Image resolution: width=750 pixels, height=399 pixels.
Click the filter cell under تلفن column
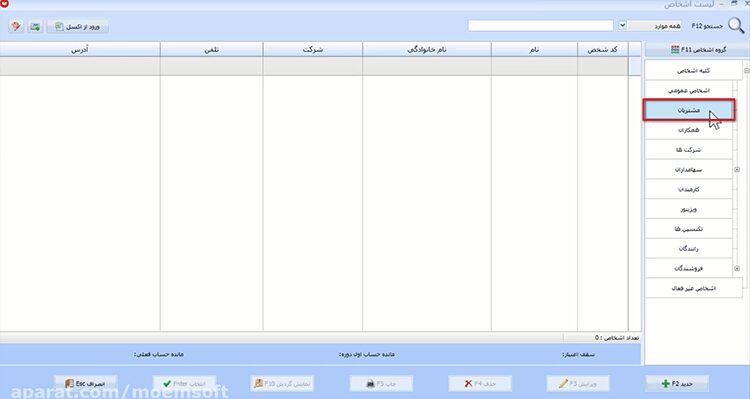(x=211, y=66)
